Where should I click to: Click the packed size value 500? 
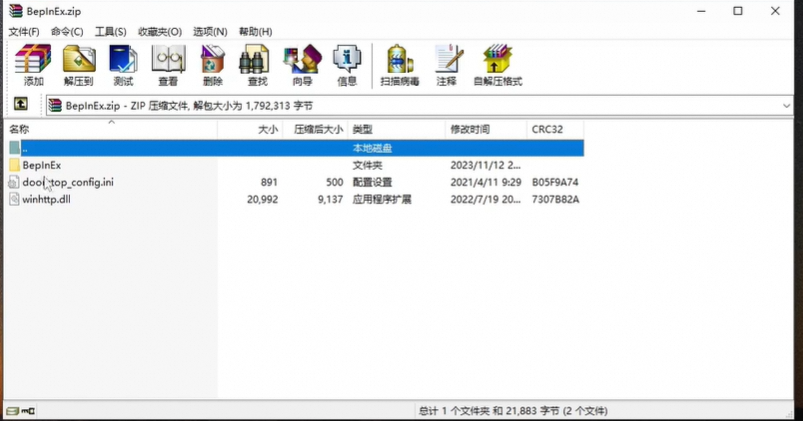pos(334,182)
